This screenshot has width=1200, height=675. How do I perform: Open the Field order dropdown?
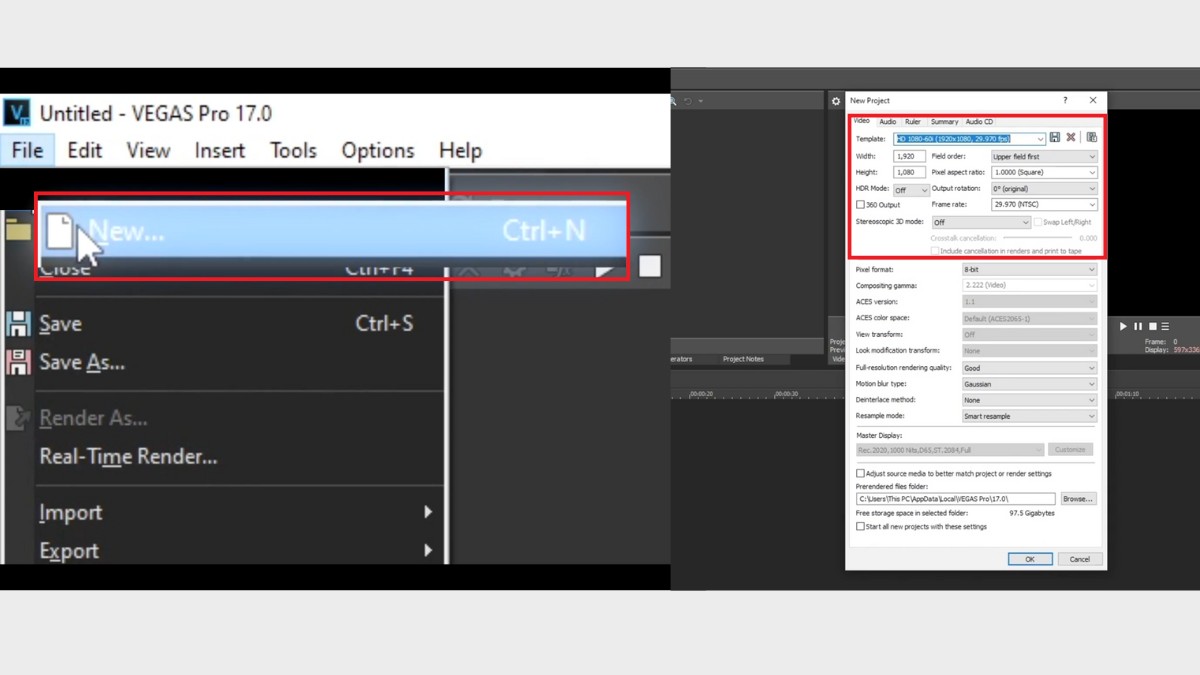[x=1043, y=157]
